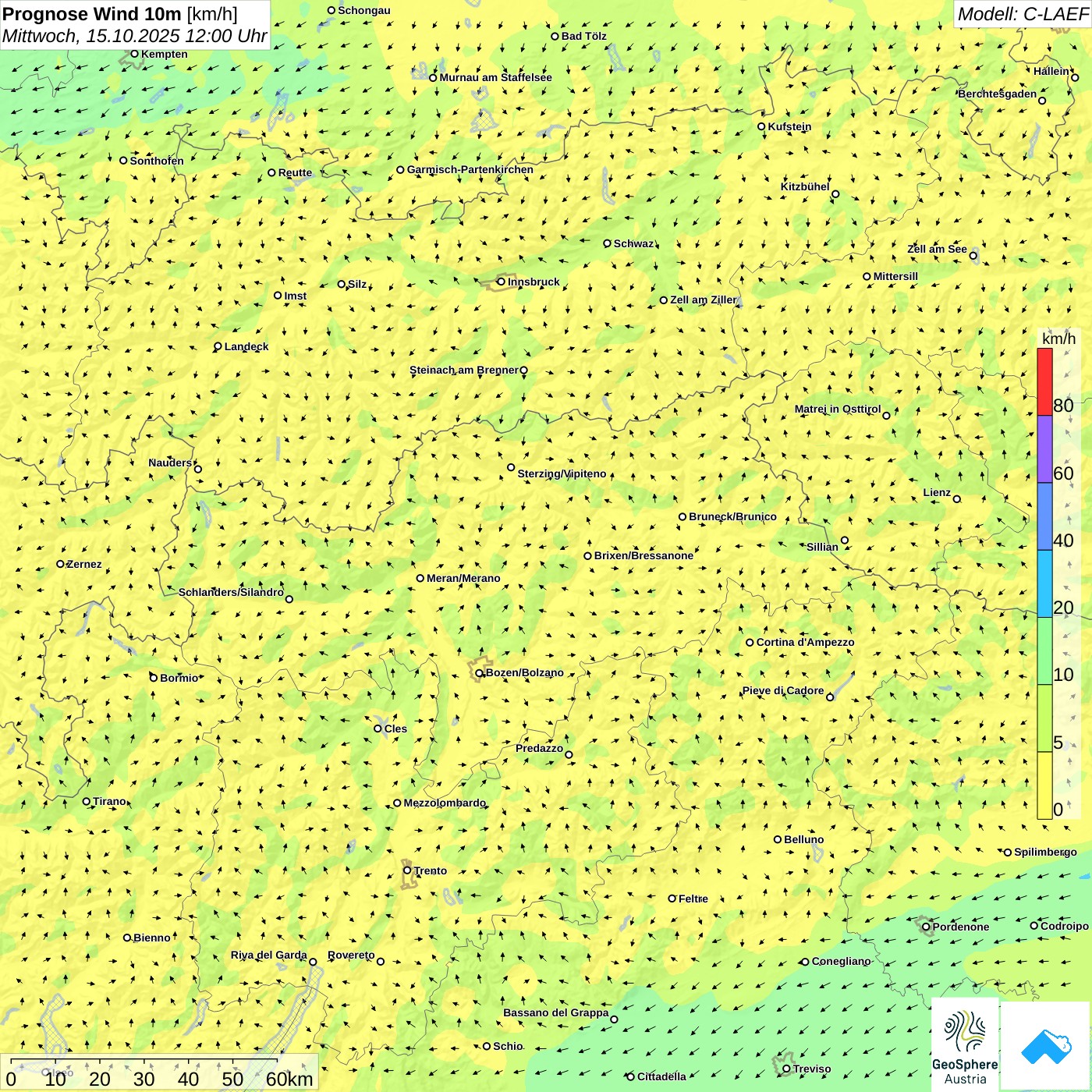This screenshot has height=1092, width=1092.
Task: Click the forecast date 'Mittwoch, 15.10.2025 12:00 Uhr'
Action: coord(135,36)
